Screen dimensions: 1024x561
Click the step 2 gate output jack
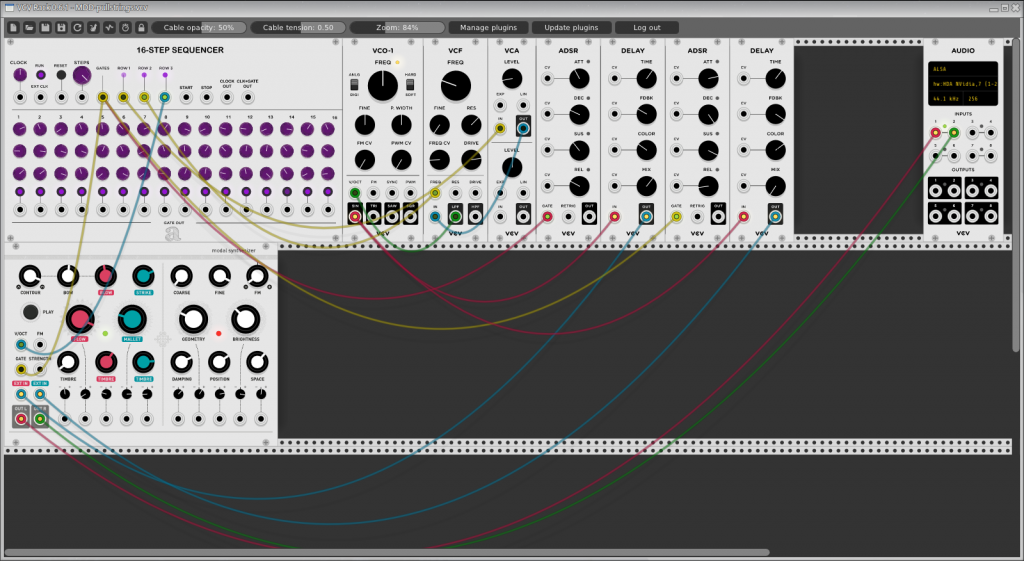tap(40, 210)
